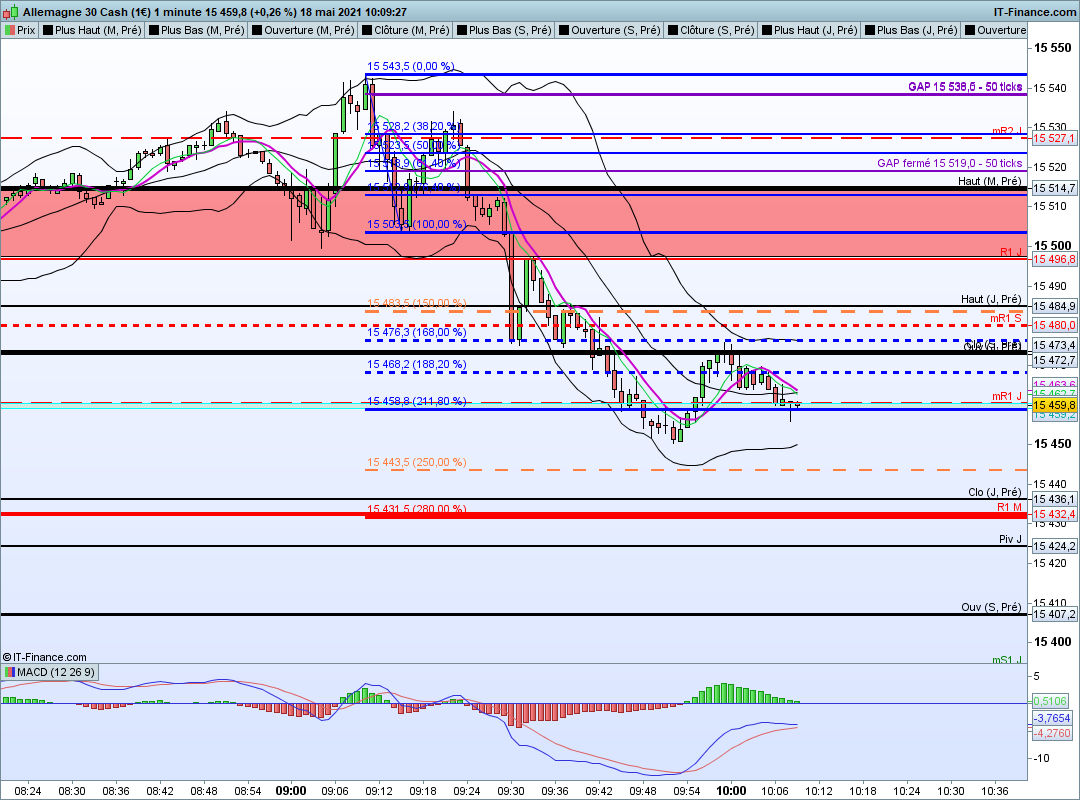Select the Ouv (S, Pré) line label
The image size is (1080, 800).
(x=991, y=607)
